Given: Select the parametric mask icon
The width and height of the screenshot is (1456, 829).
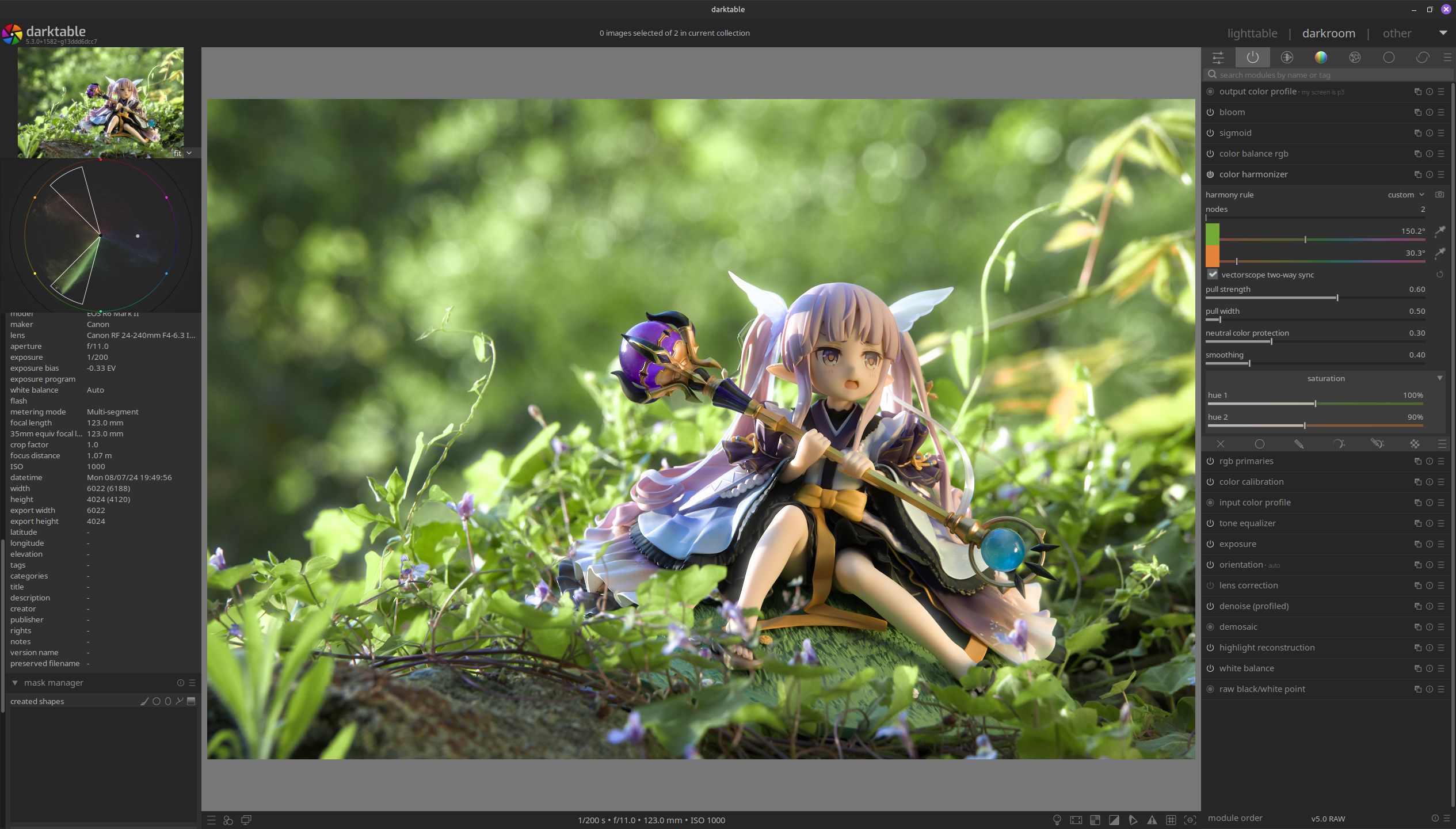Looking at the screenshot, I should [x=1338, y=444].
